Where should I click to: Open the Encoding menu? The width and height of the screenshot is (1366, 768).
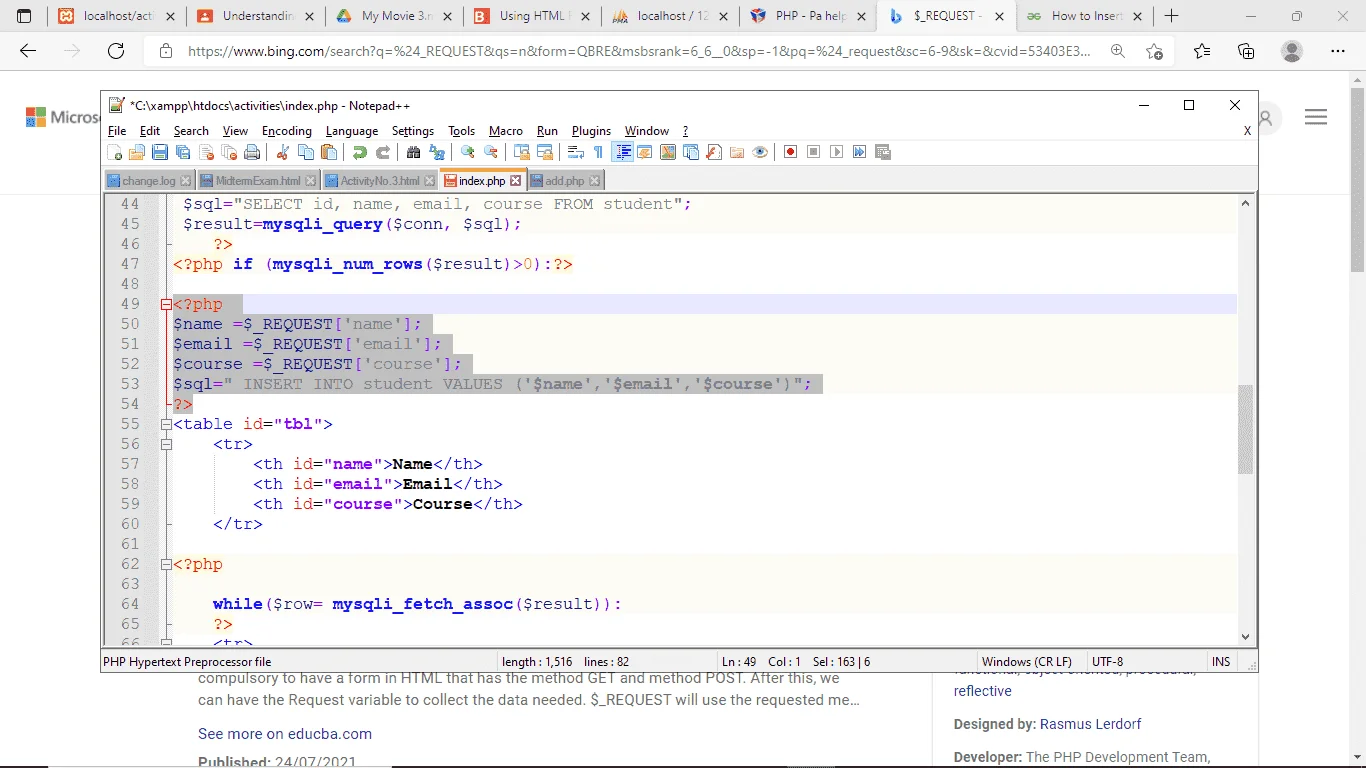click(287, 131)
